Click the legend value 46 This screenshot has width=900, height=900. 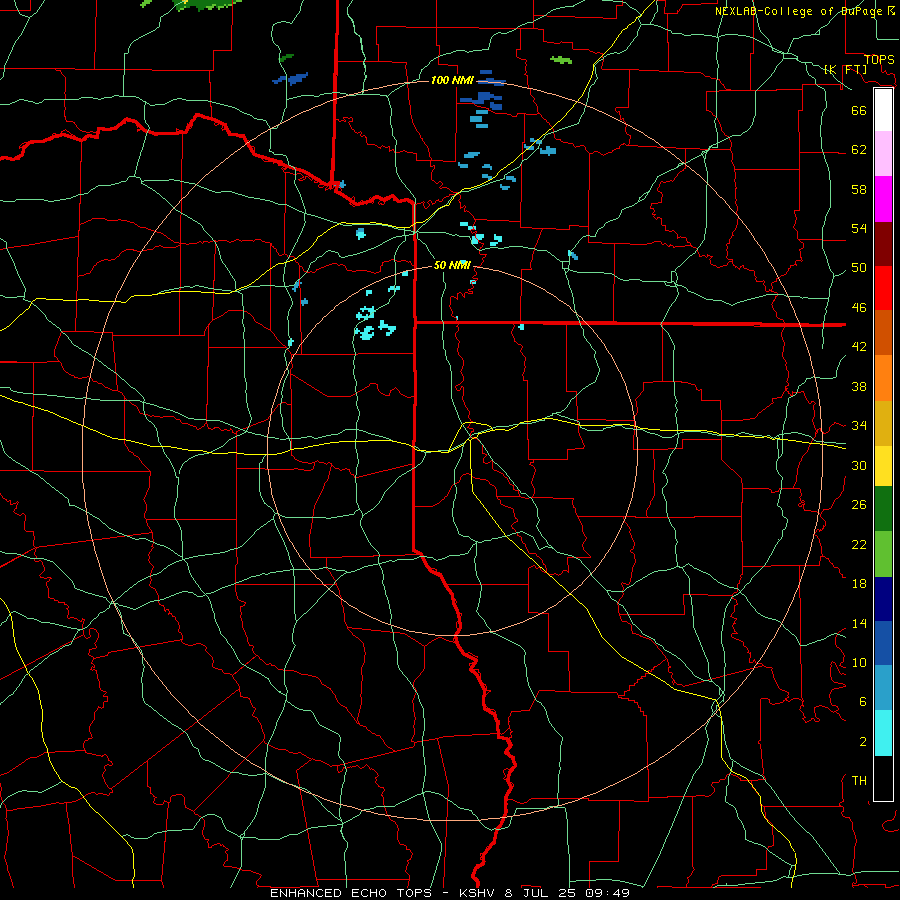(859, 308)
